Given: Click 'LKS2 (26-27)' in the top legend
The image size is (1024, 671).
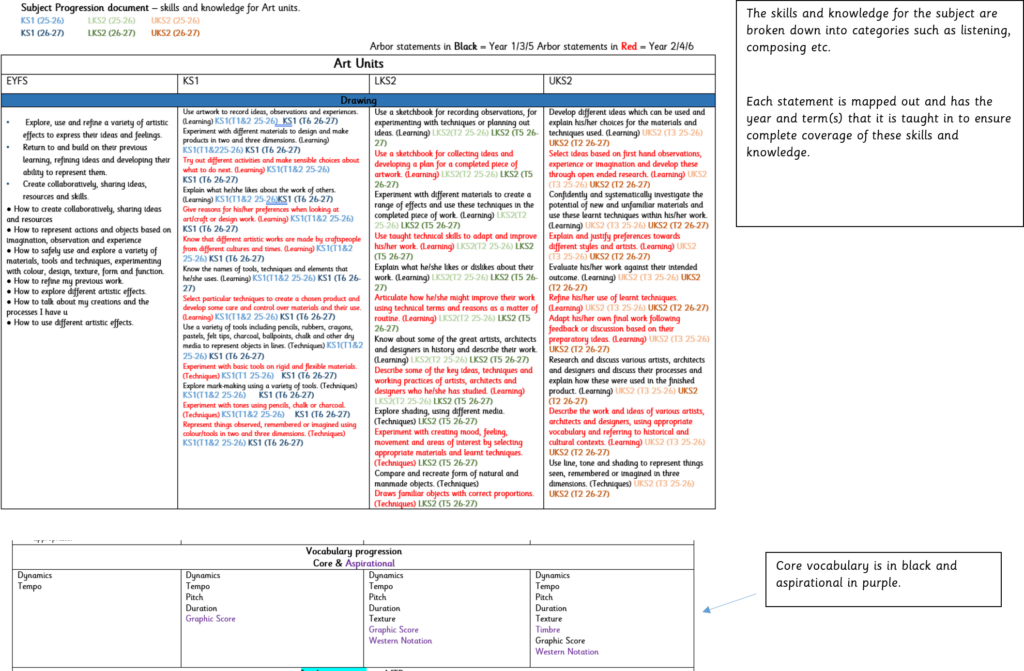Looking at the screenshot, I should coord(112,33).
